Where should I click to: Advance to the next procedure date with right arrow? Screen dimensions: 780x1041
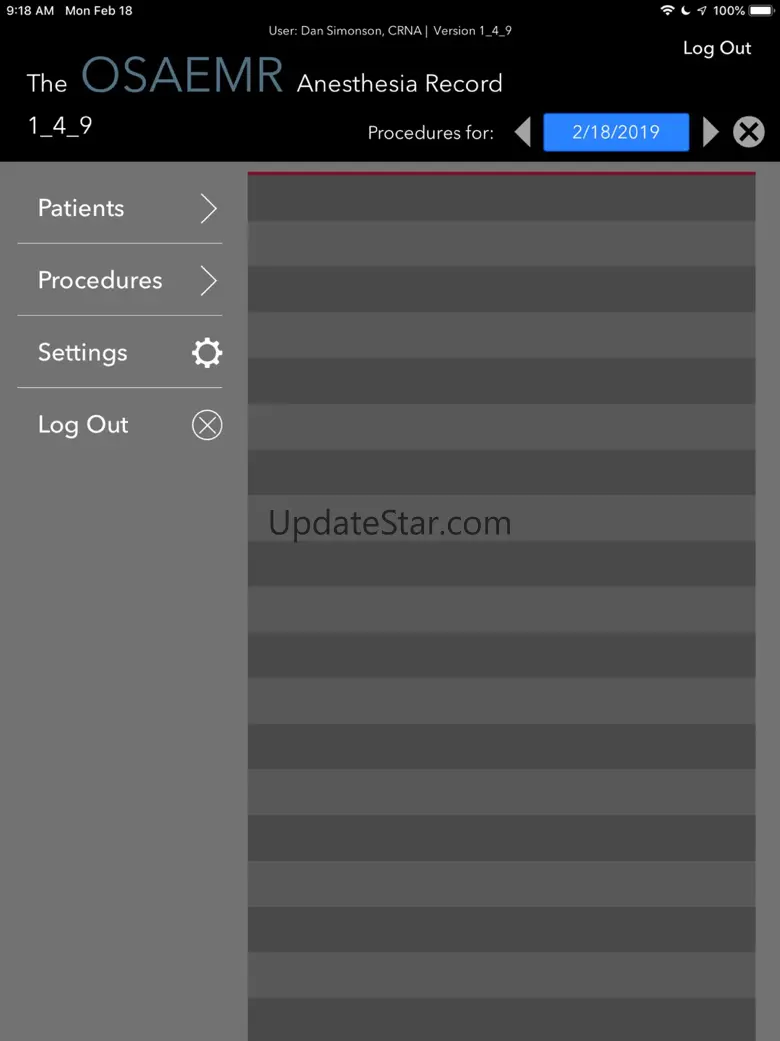click(710, 132)
